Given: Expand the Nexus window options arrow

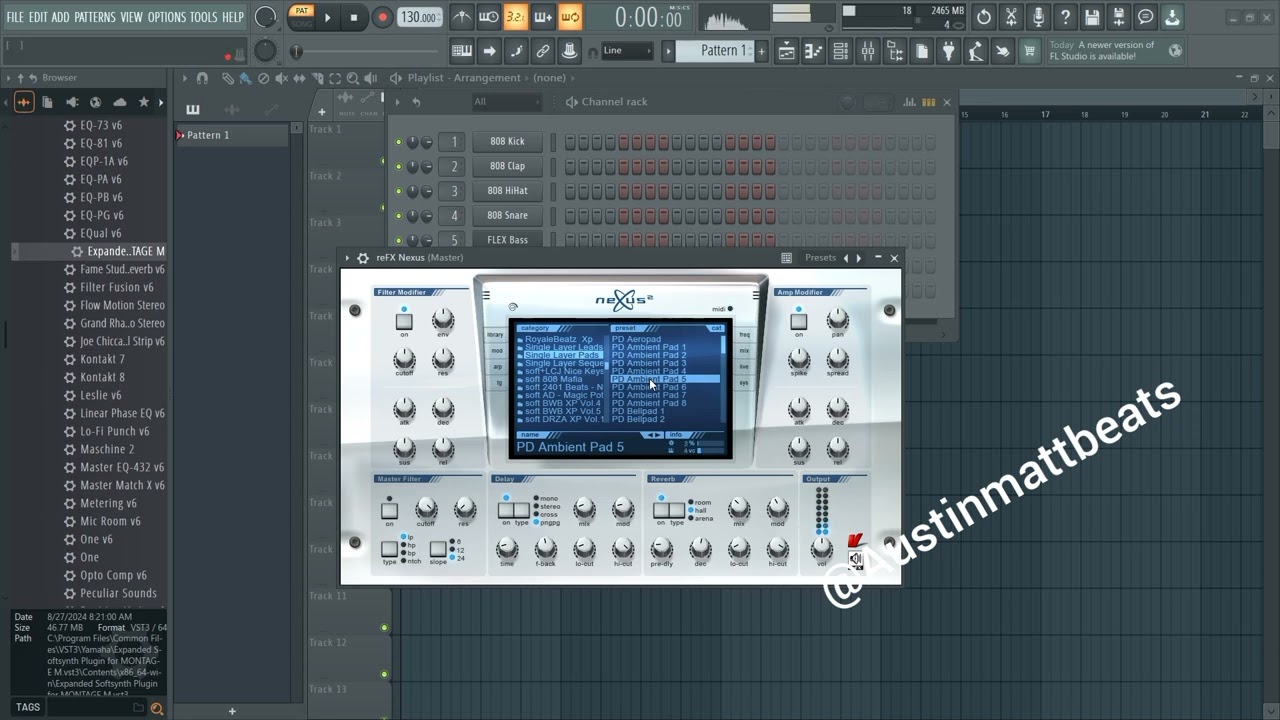Looking at the screenshot, I should coord(348,258).
